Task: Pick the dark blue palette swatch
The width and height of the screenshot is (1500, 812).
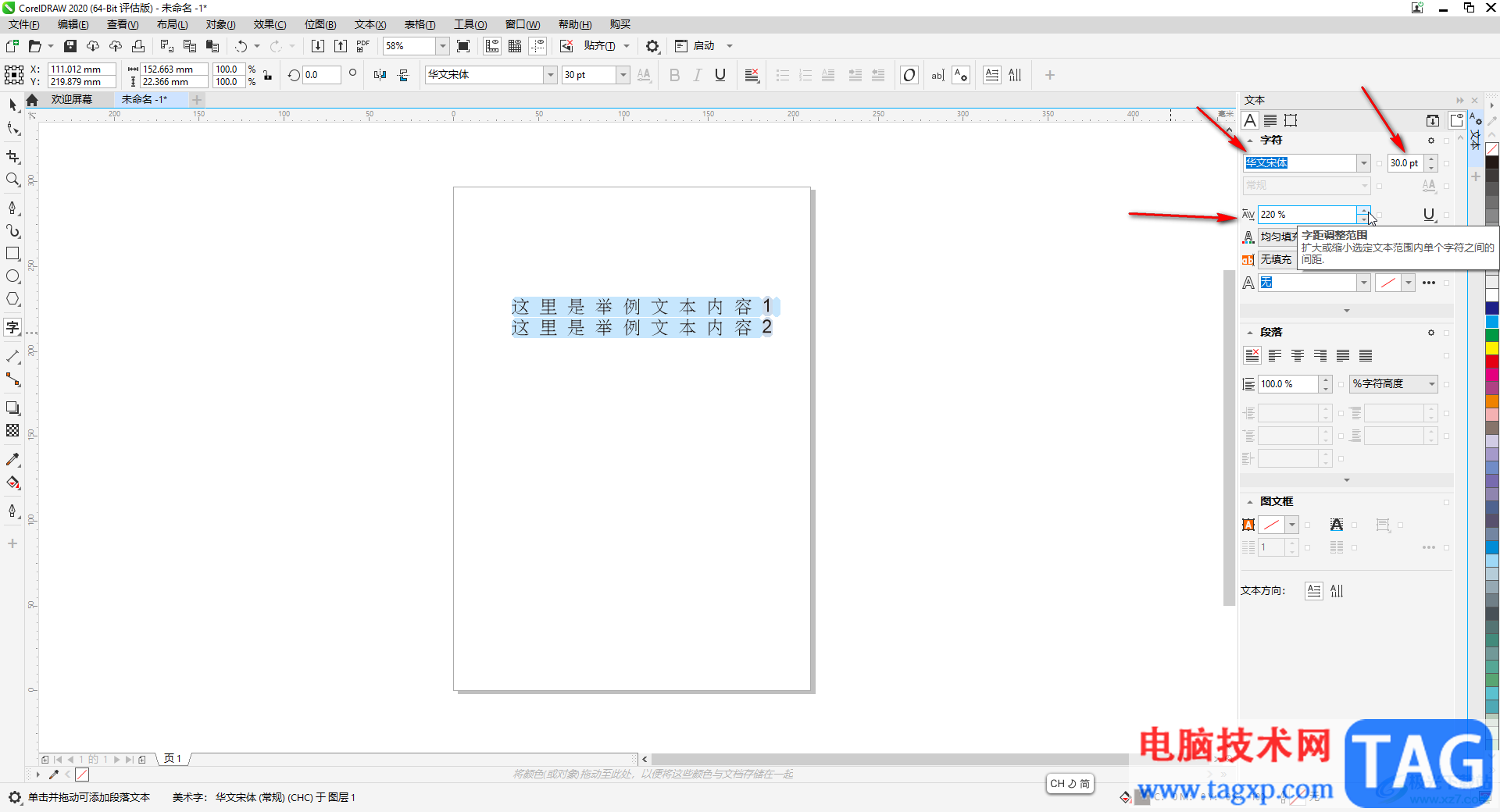Action: [1492, 308]
